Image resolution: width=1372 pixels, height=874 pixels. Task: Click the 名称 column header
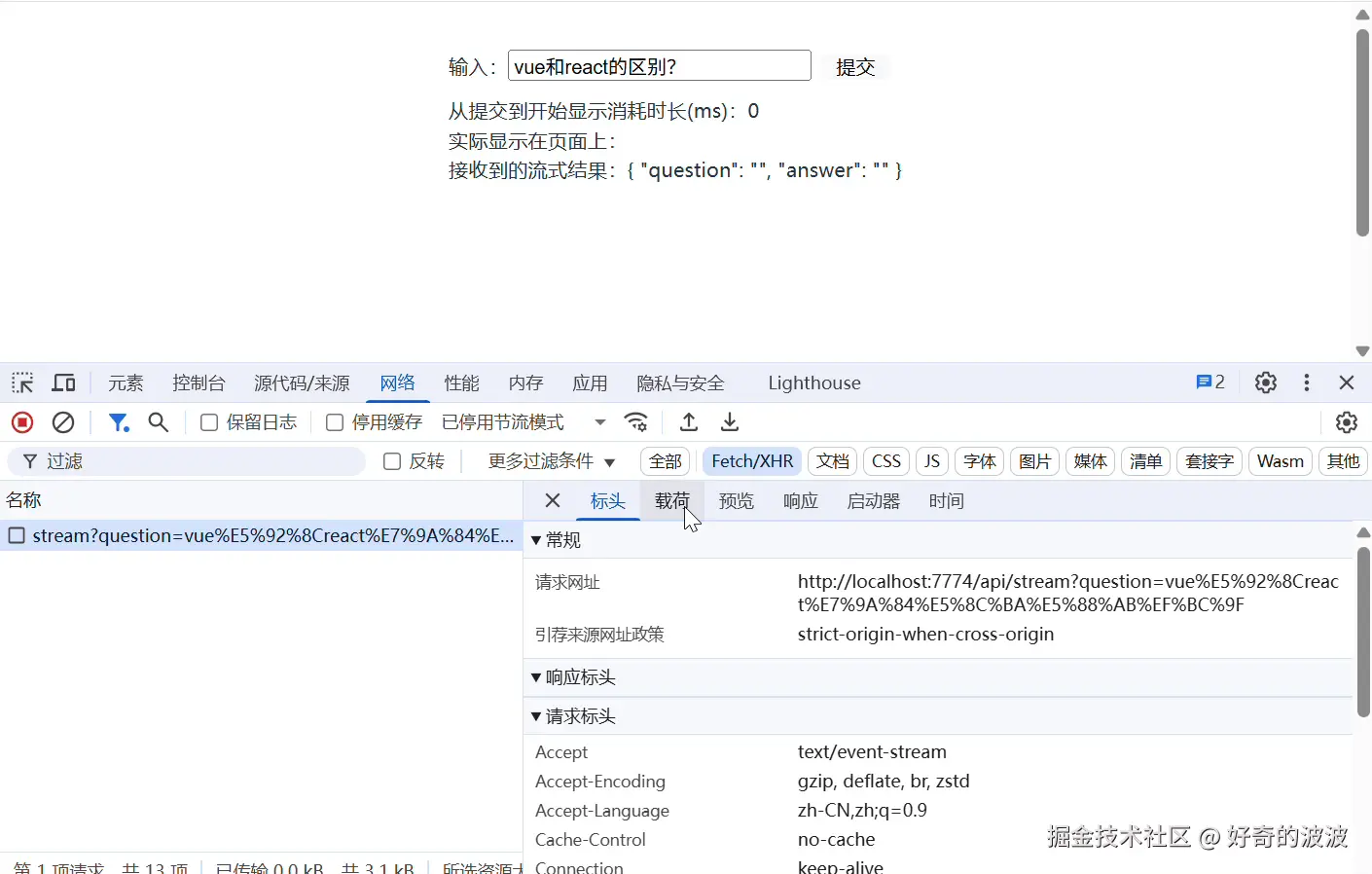click(x=261, y=500)
